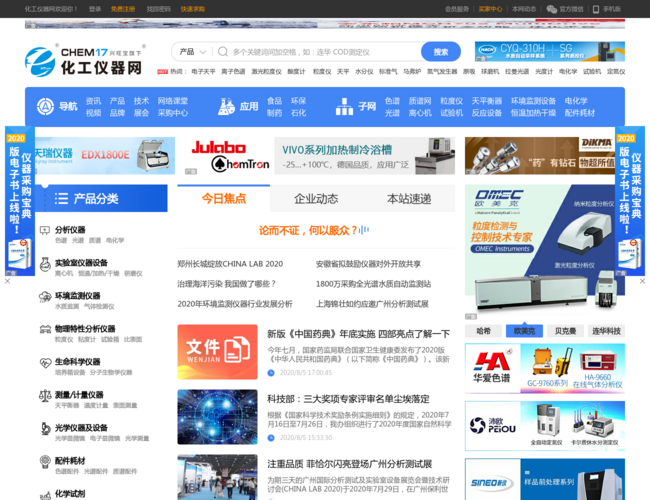650x500 pixels.
Task: Open 网络课堂 in the navigation bar
Action: (x=173, y=101)
